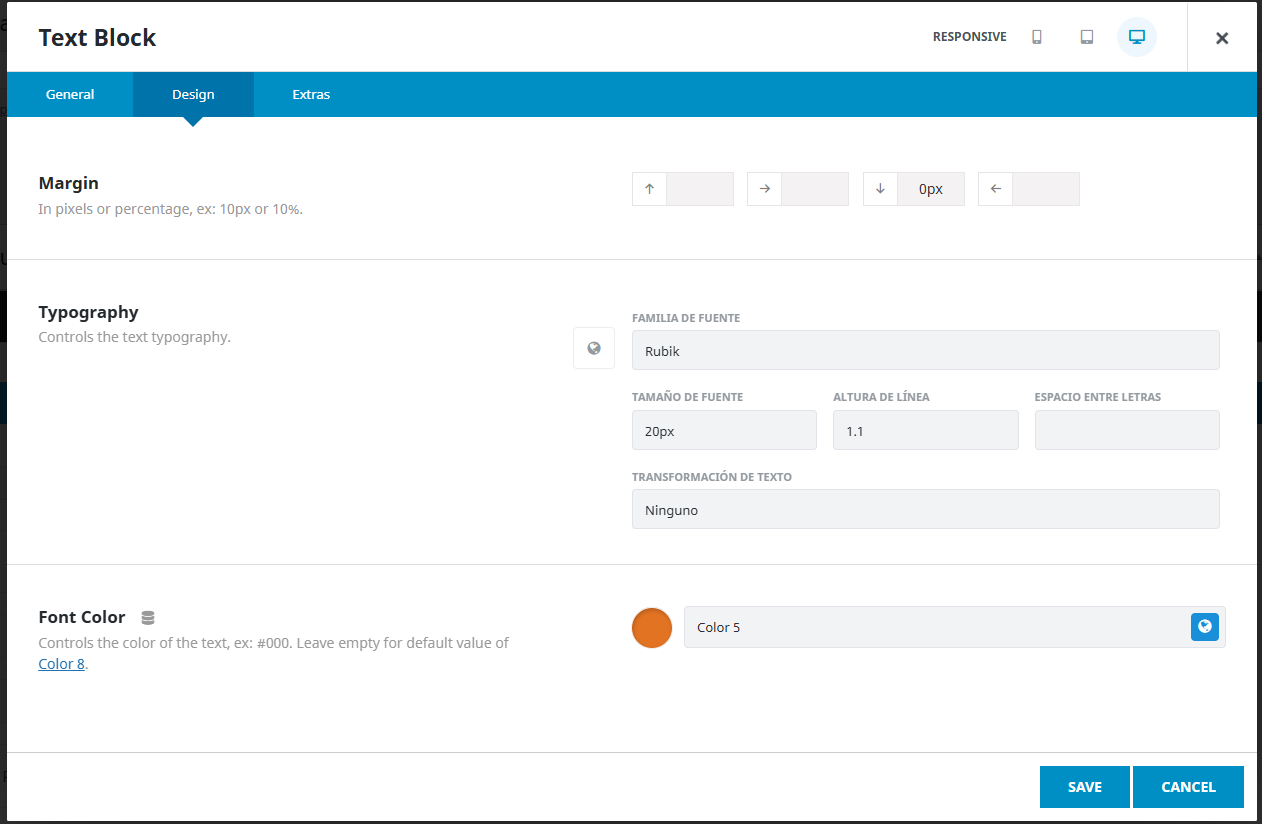Open the orange font color swatch
This screenshot has width=1262, height=824.
click(652, 627)
